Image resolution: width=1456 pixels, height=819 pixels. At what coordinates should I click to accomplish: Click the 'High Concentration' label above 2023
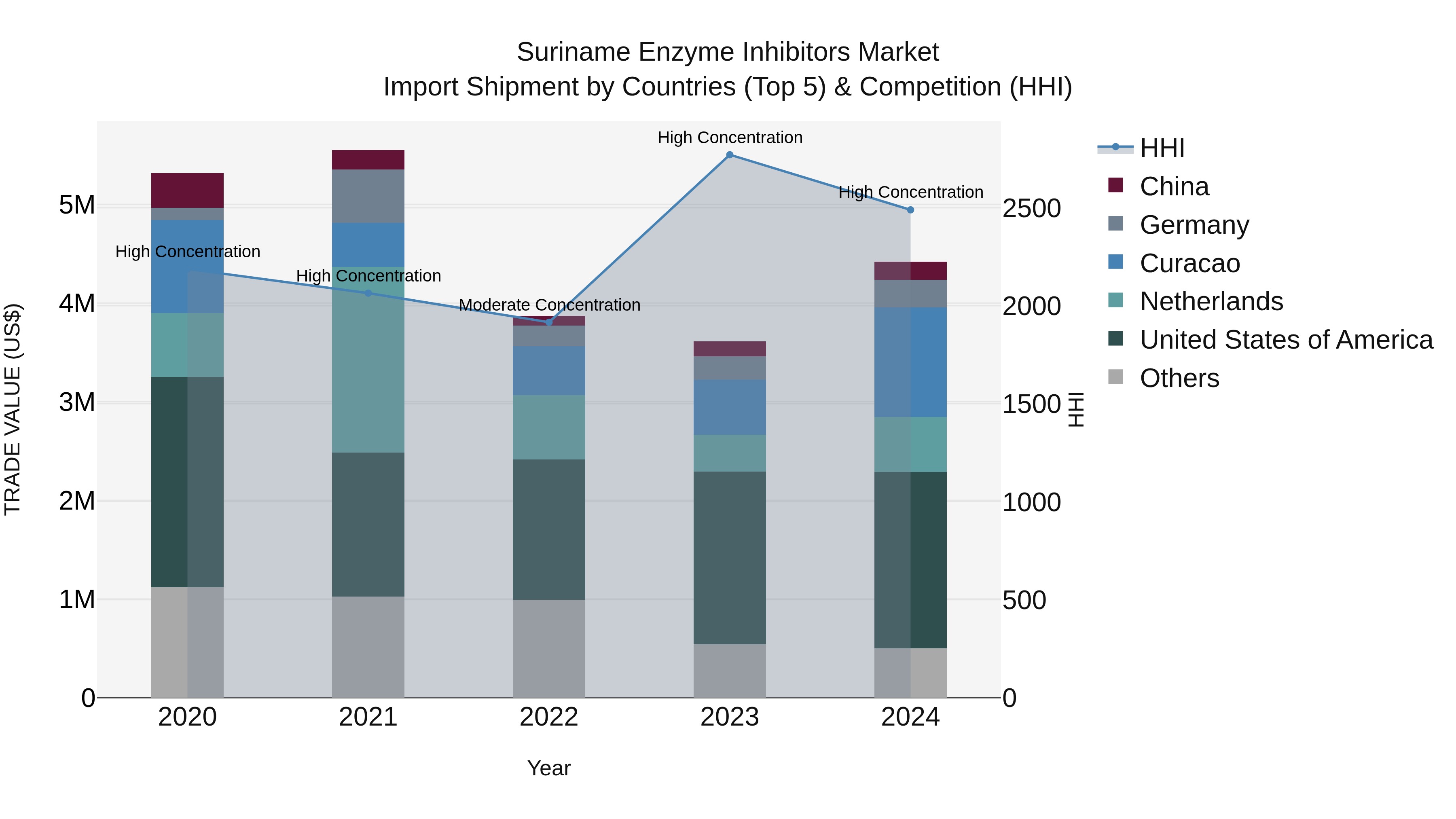(x=730, y=138)
